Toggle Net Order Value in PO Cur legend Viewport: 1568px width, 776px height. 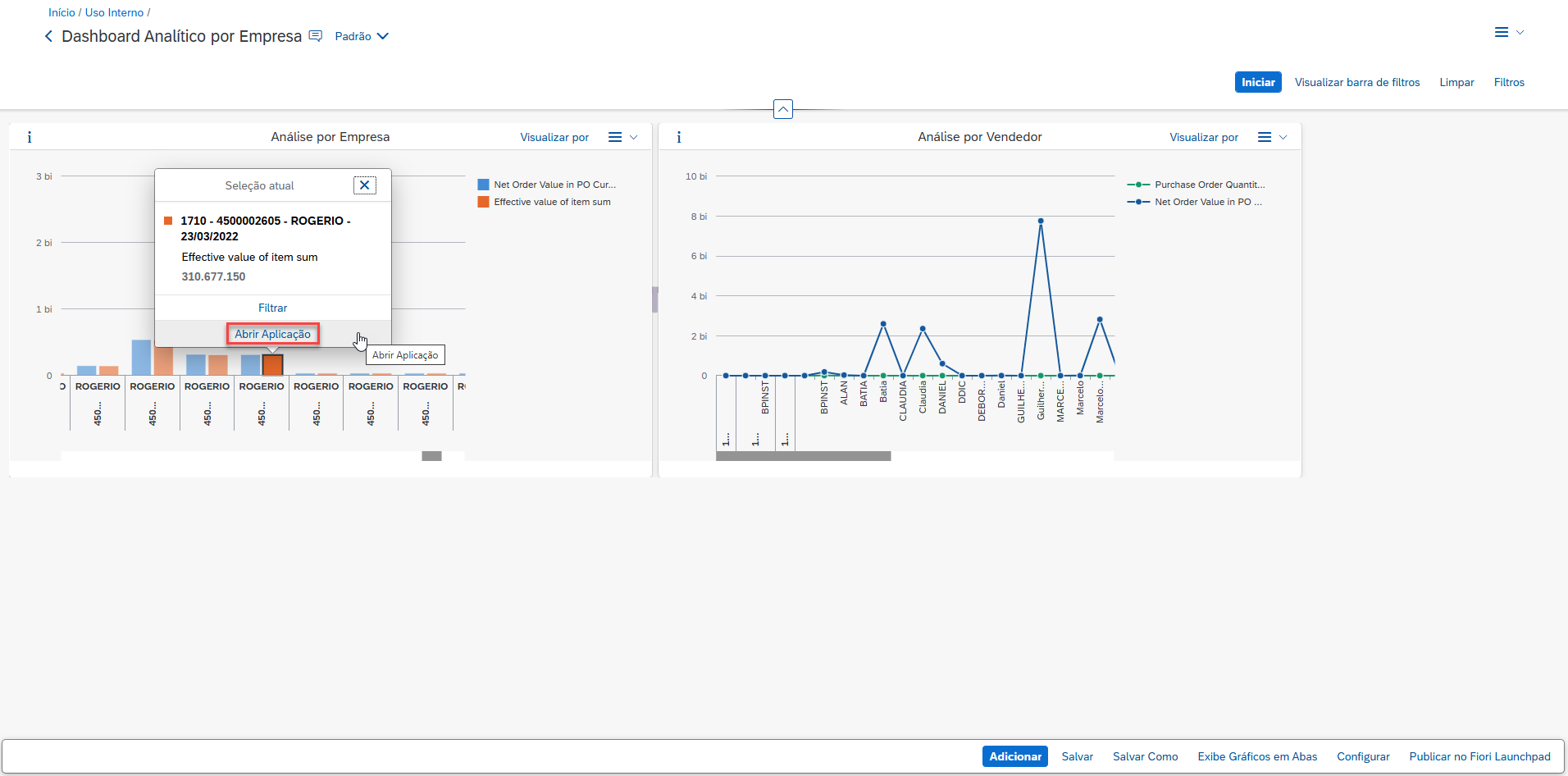pyautogui.click(x=554, y=185)
